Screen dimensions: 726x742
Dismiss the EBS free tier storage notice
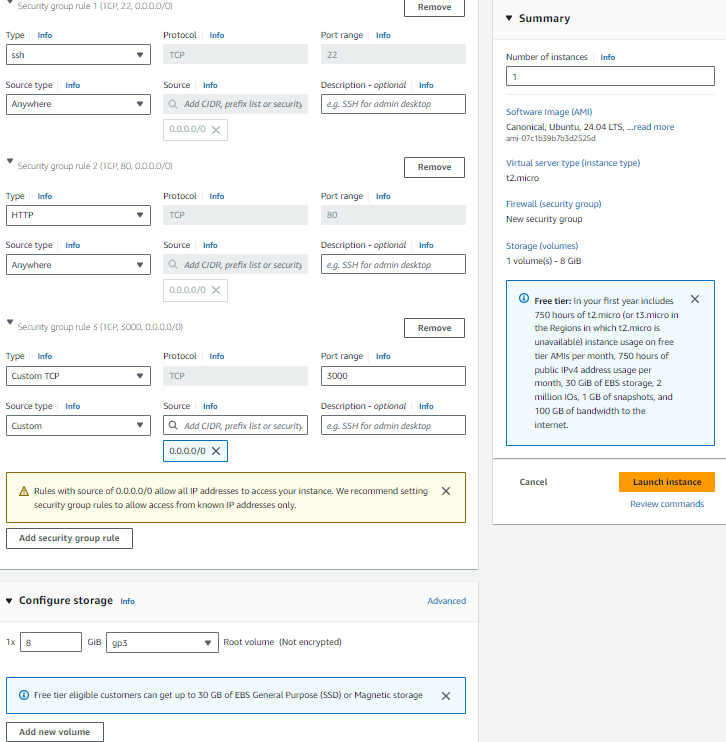446,696
